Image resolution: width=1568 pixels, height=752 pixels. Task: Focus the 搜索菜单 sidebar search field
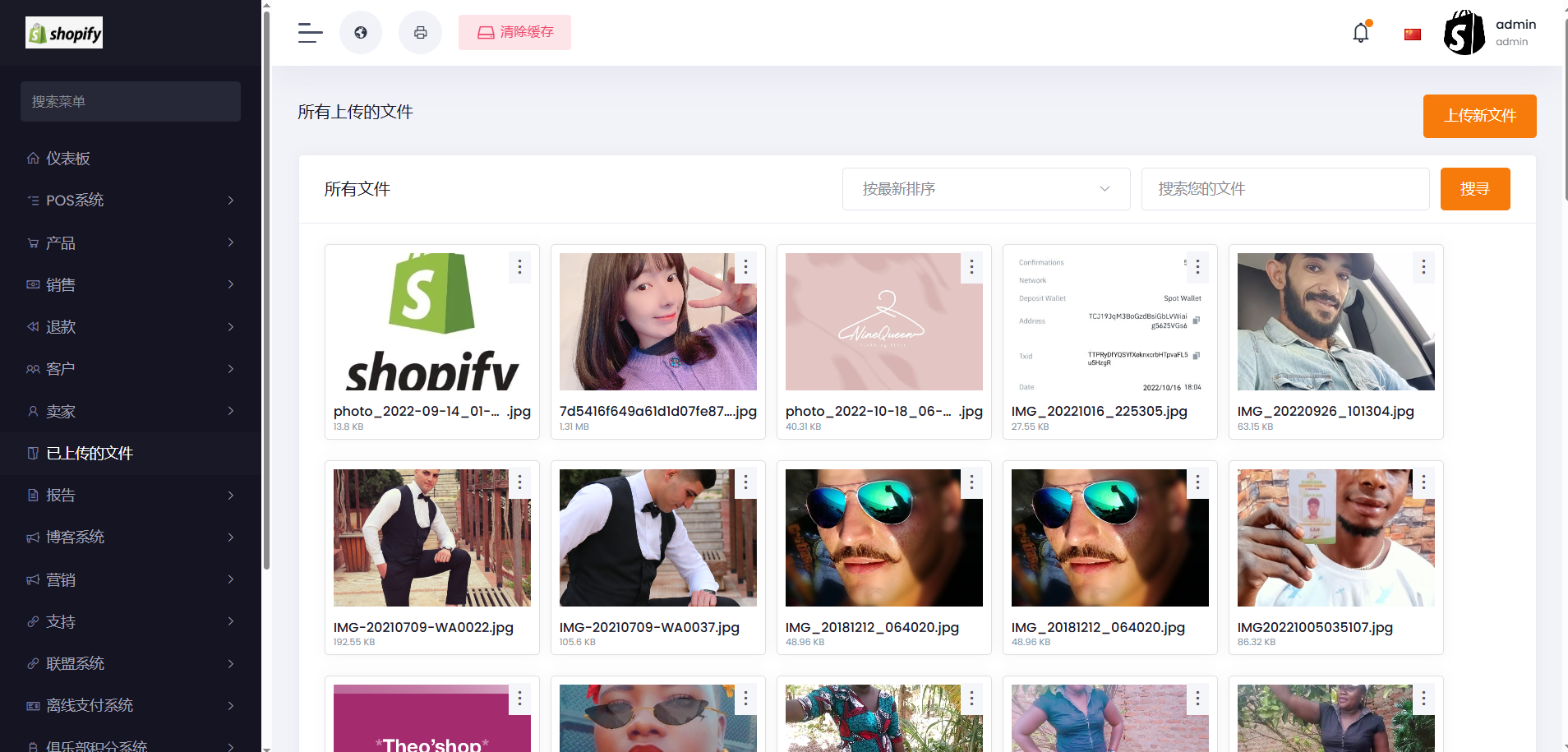click(x=131, y=102)
